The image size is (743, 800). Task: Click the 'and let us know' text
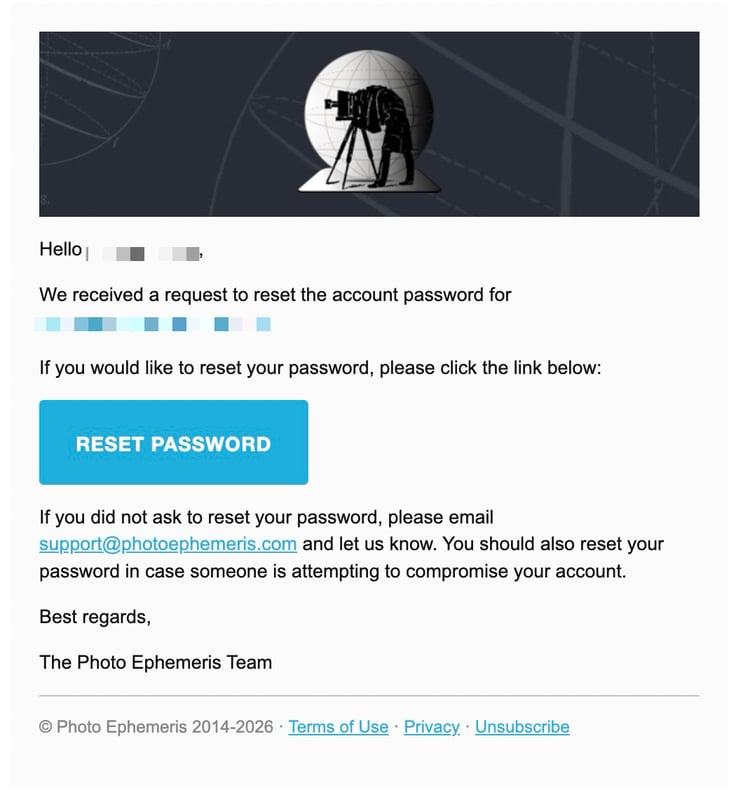369,544
